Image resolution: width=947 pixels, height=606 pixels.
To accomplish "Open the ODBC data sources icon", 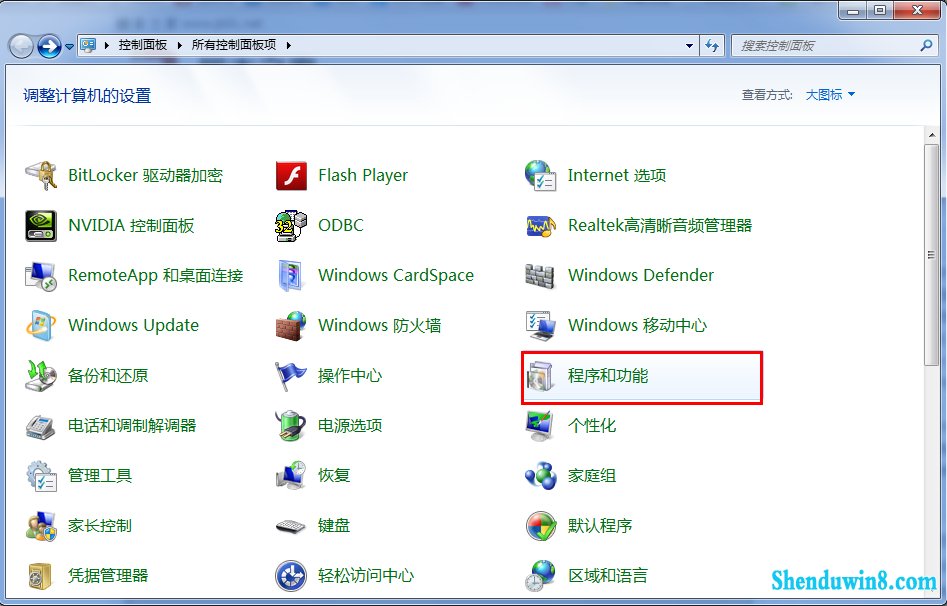I will 291,225.
